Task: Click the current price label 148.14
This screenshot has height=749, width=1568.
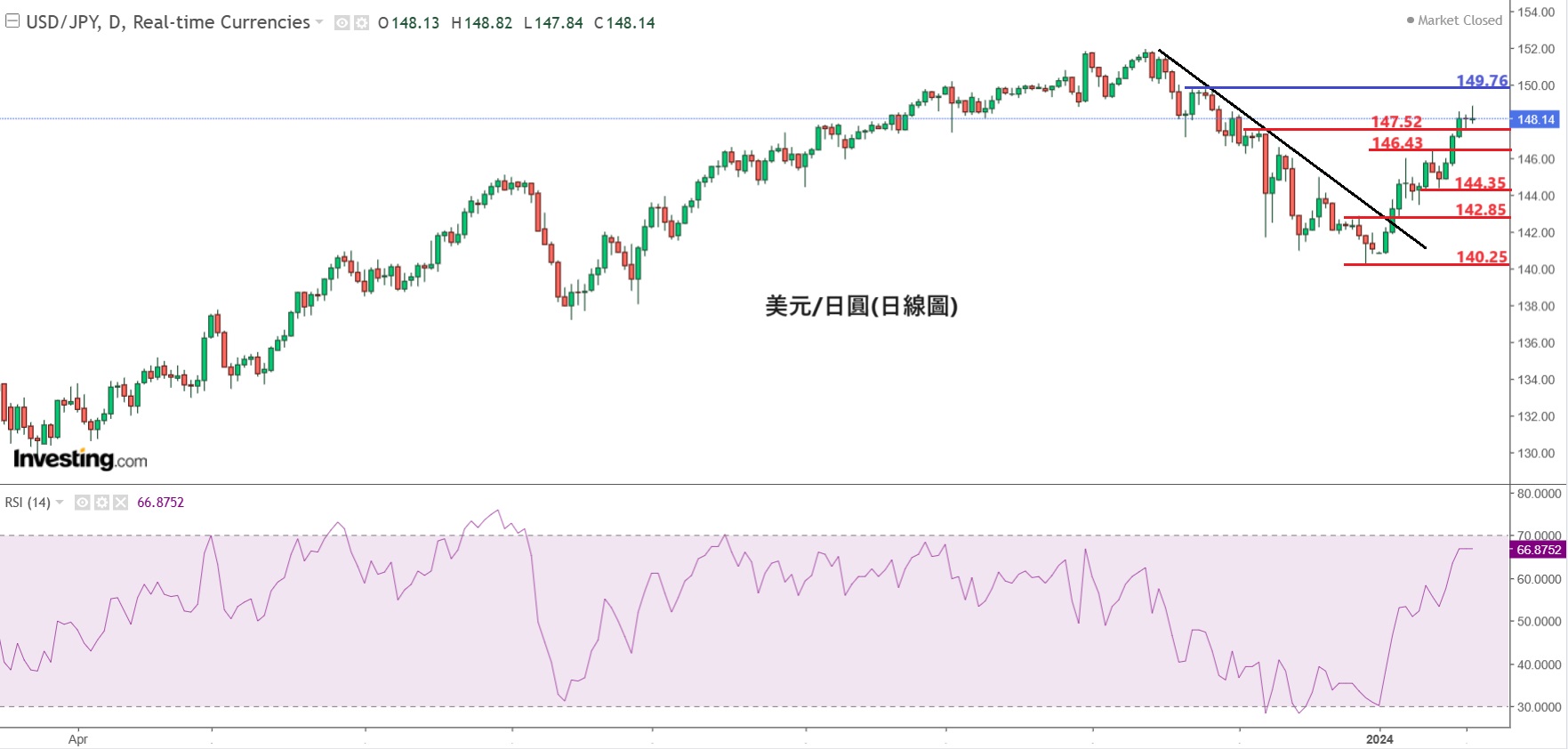Action: pos(1536,119)
